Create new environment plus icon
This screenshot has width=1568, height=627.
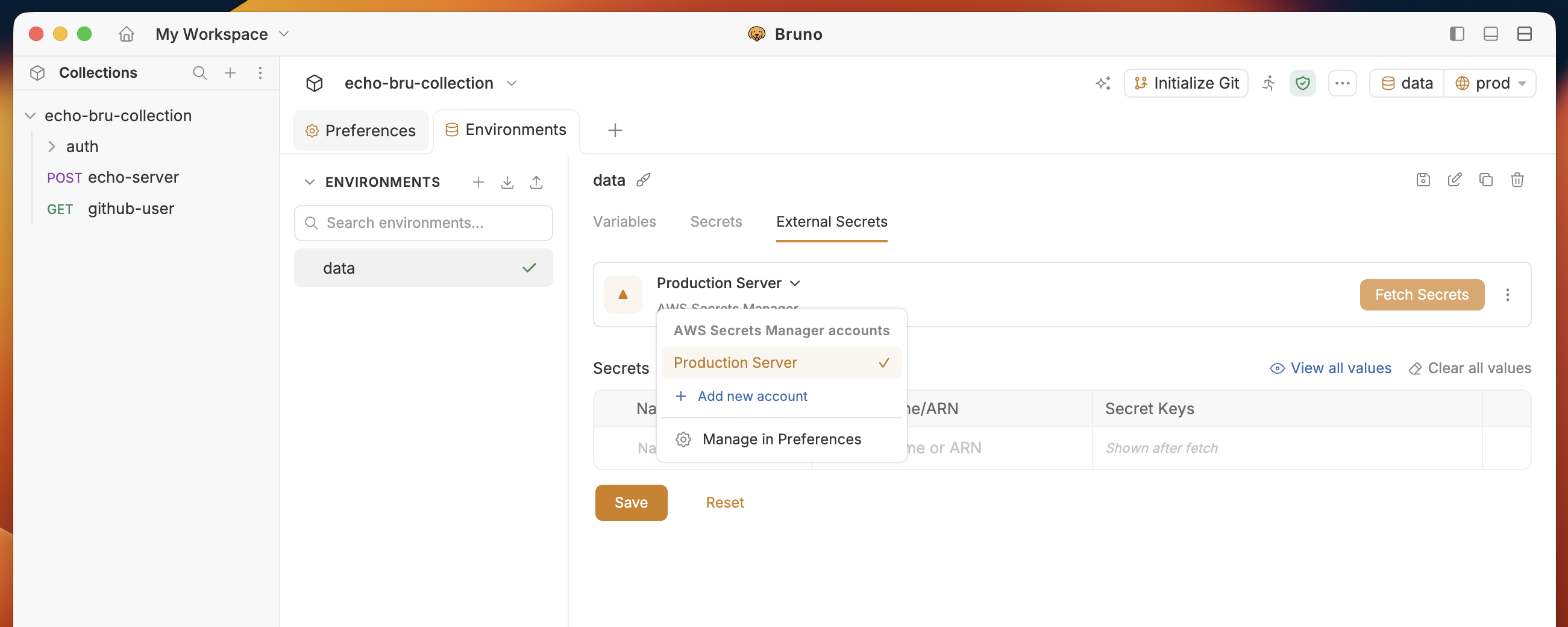[478, 182]
